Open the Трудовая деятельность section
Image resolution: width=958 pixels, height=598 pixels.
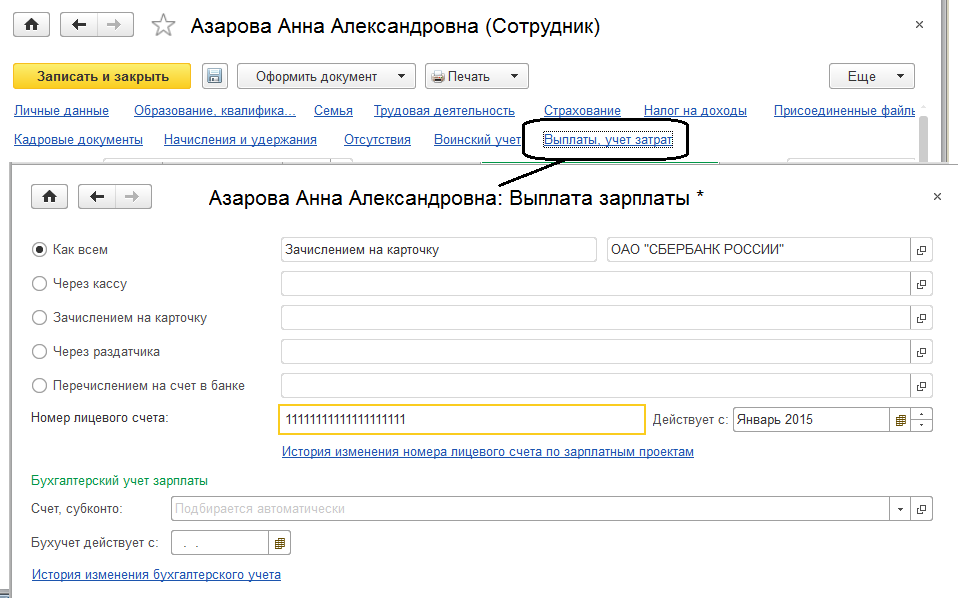tap(444, 111)
